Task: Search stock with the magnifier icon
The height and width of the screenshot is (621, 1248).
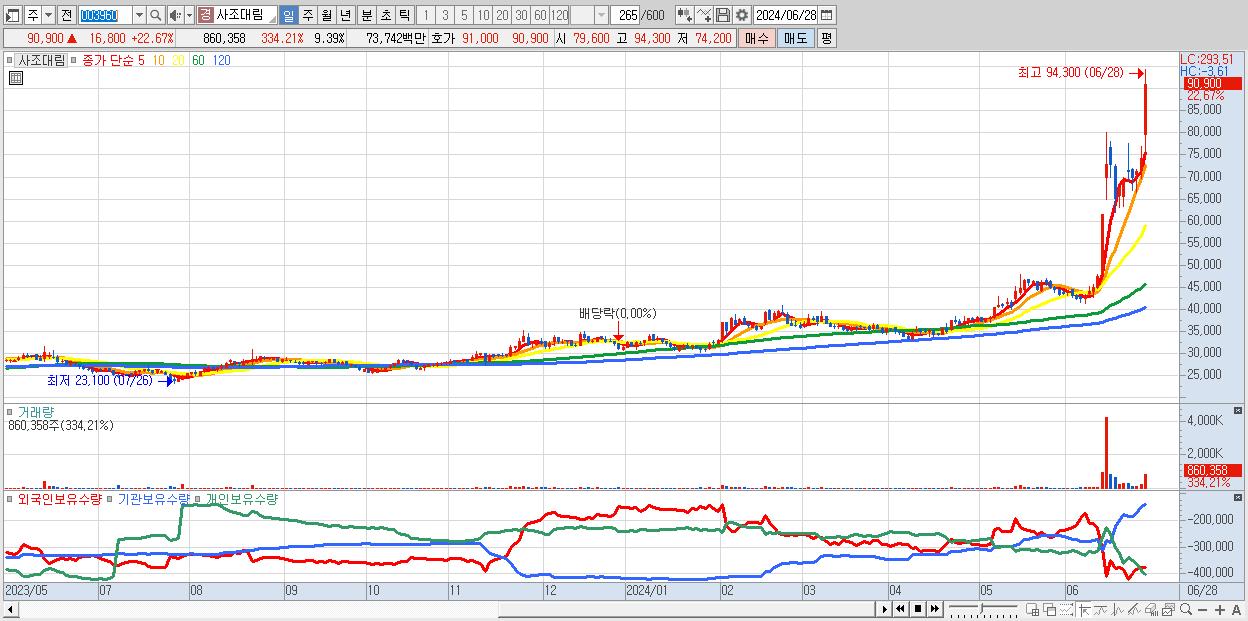Action: pos(155,15)
